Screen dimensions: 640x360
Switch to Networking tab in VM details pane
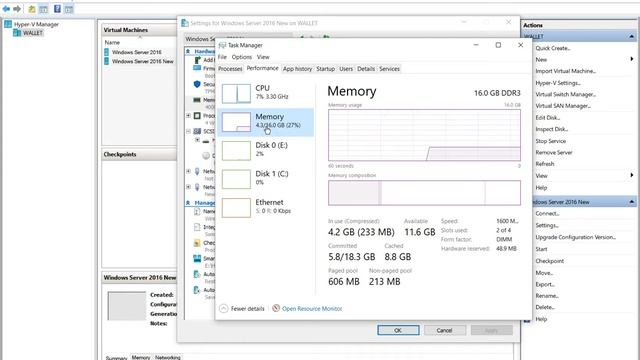(x=167, y=357)
